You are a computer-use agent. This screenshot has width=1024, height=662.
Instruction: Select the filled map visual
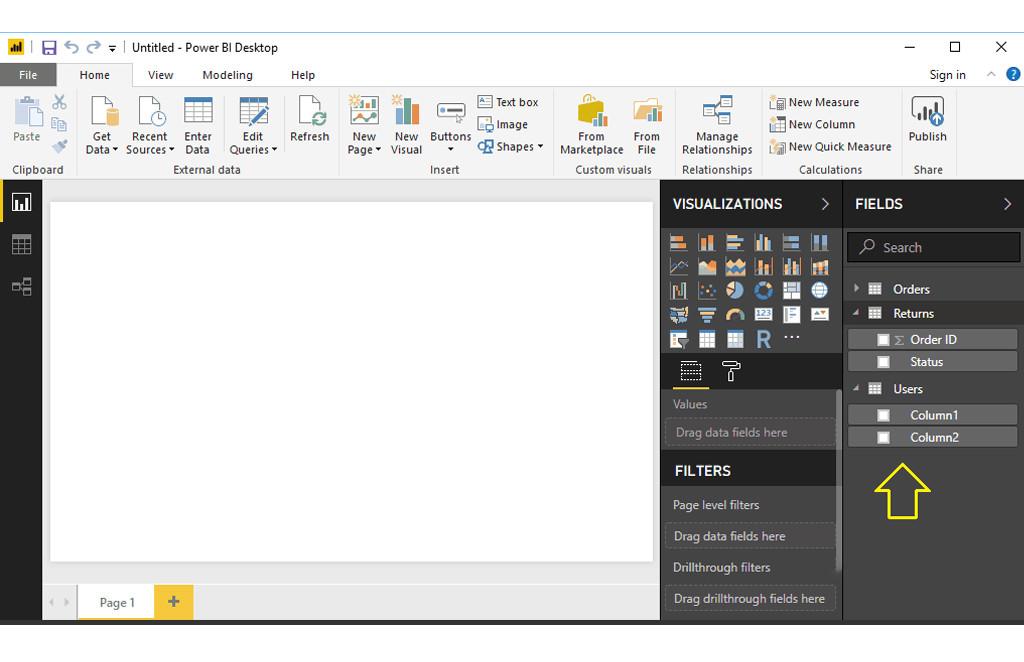click(679, 315)
